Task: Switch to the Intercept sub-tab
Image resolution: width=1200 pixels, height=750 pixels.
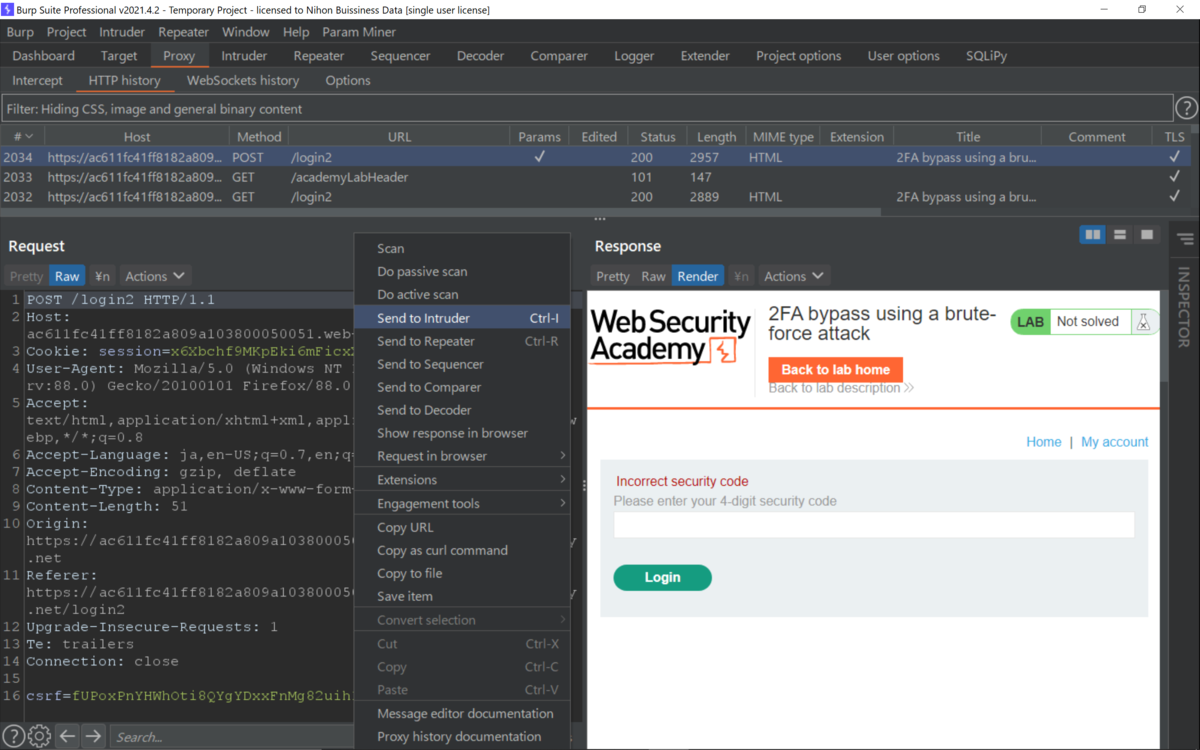Action: click(37, 80)
